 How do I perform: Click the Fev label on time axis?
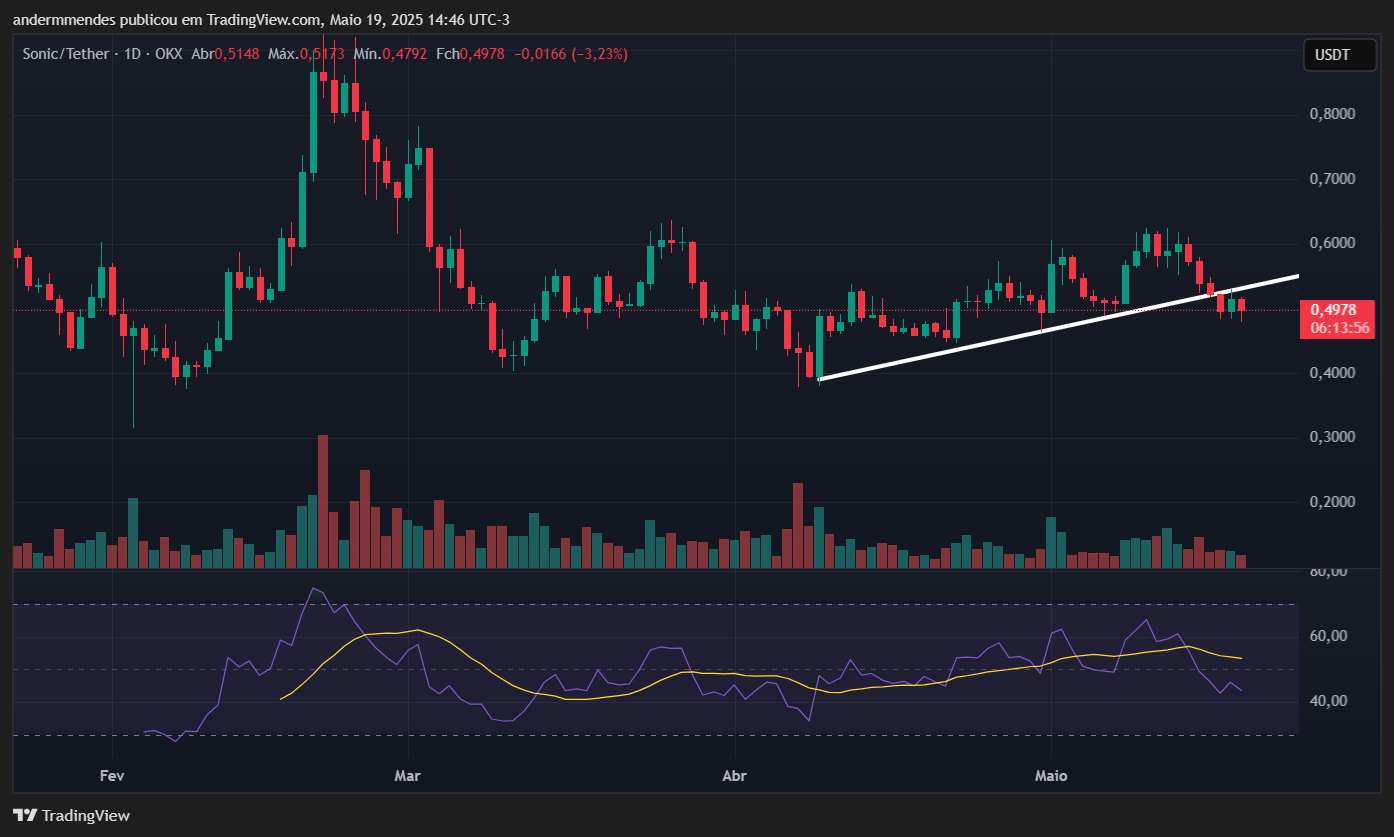tap(113, 776)
